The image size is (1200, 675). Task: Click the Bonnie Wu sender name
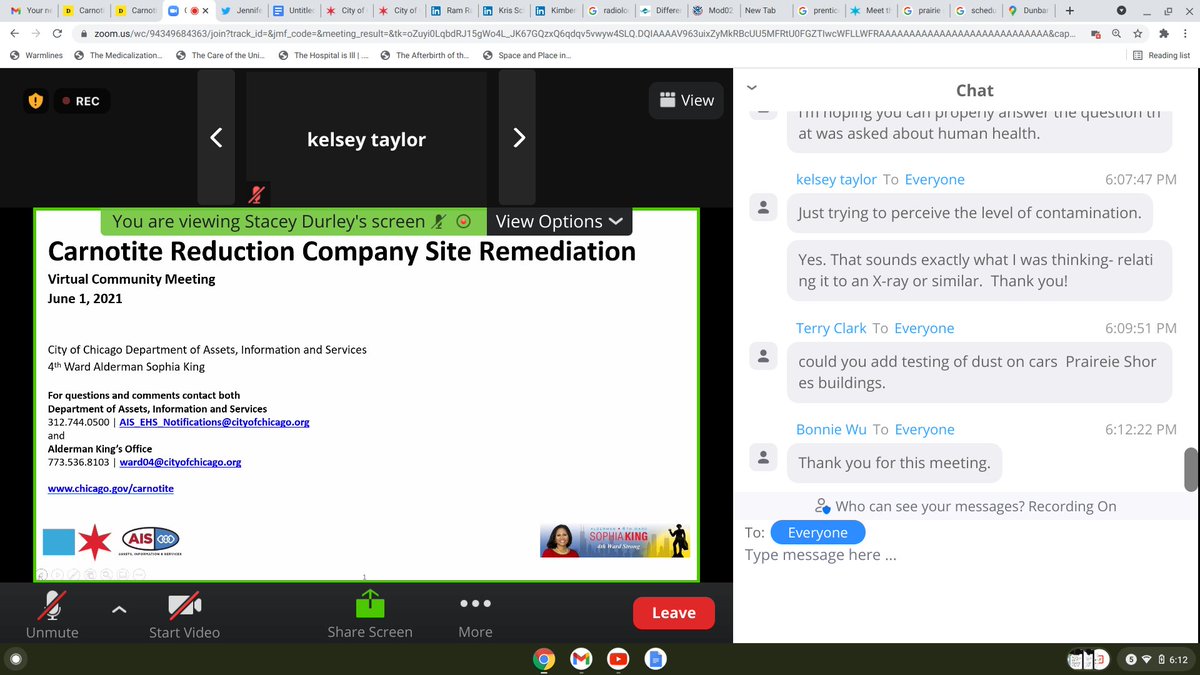pos(832,429)
